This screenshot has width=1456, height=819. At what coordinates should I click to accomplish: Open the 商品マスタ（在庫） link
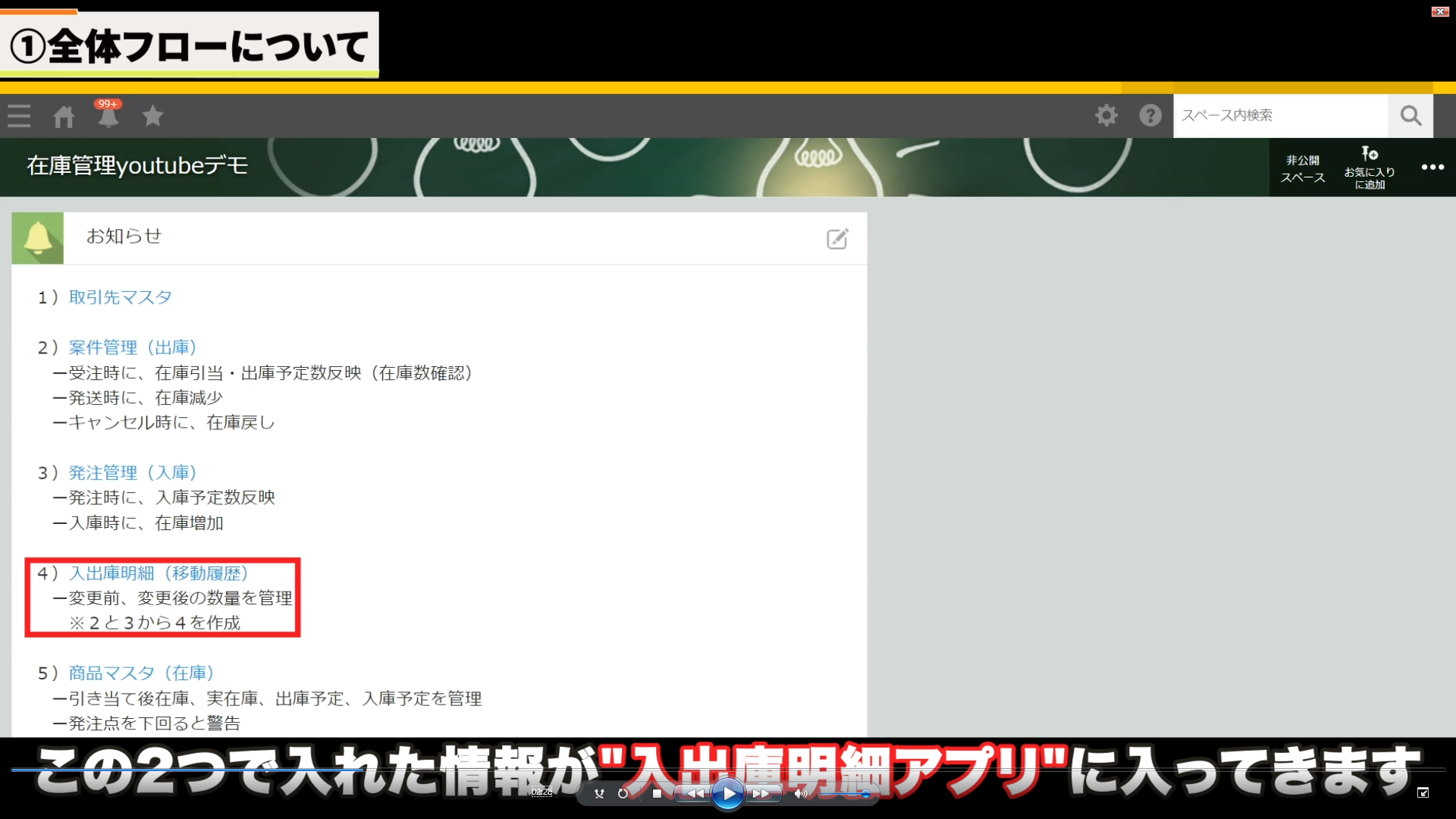click(141, 673)
